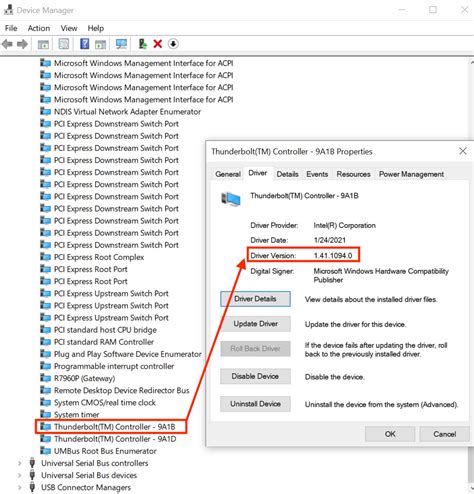Click the Action Pane toolbar icon
474x494 pixels.
coord(101,44)
